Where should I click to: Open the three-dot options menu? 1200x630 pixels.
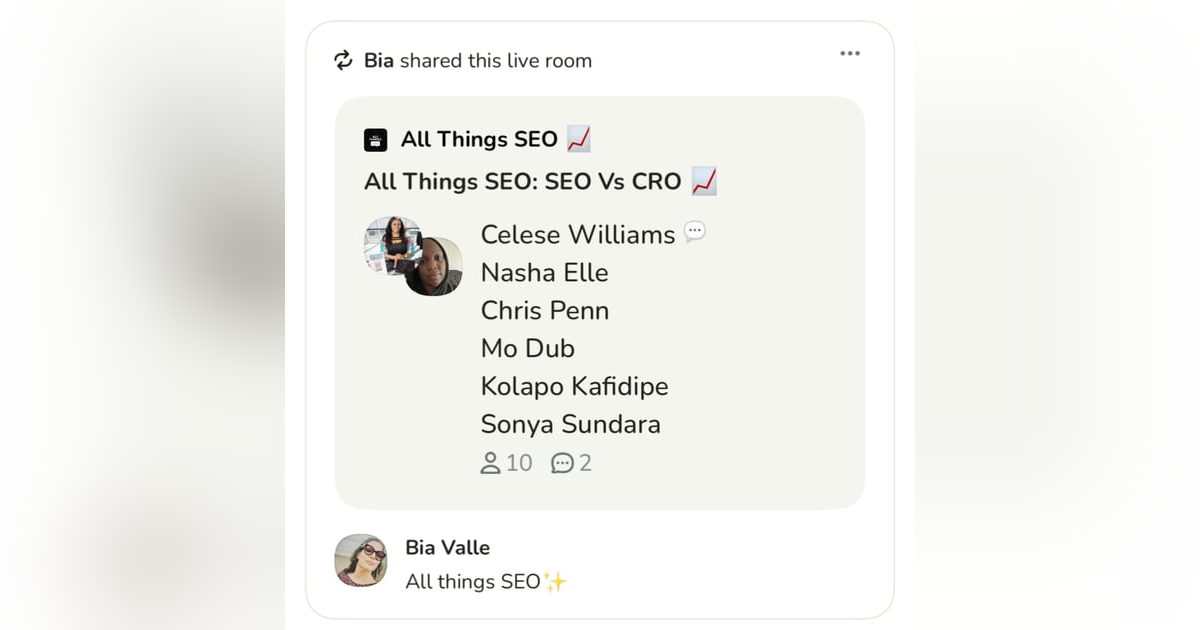849,54
